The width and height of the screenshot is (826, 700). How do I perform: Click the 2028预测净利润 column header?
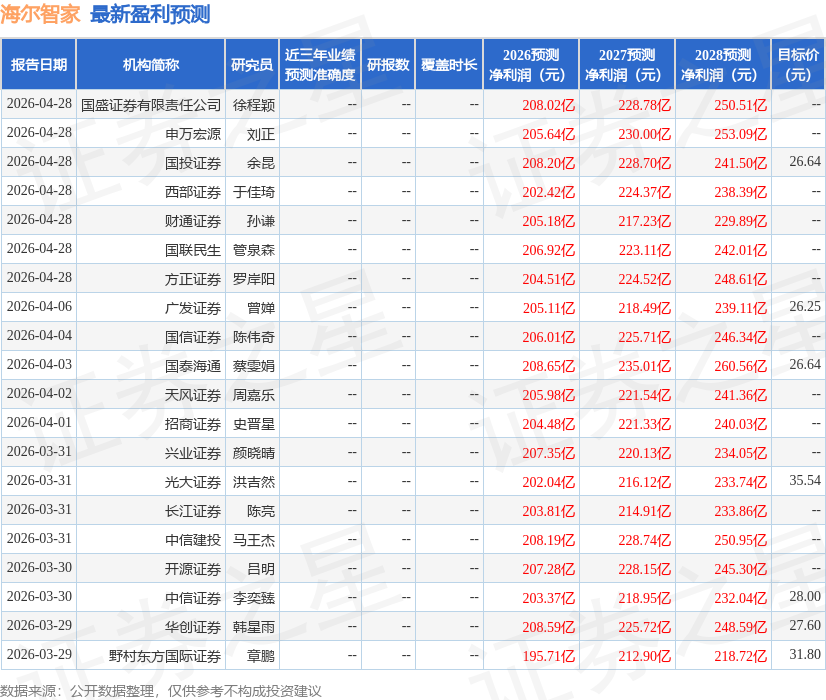click(723, 65)
